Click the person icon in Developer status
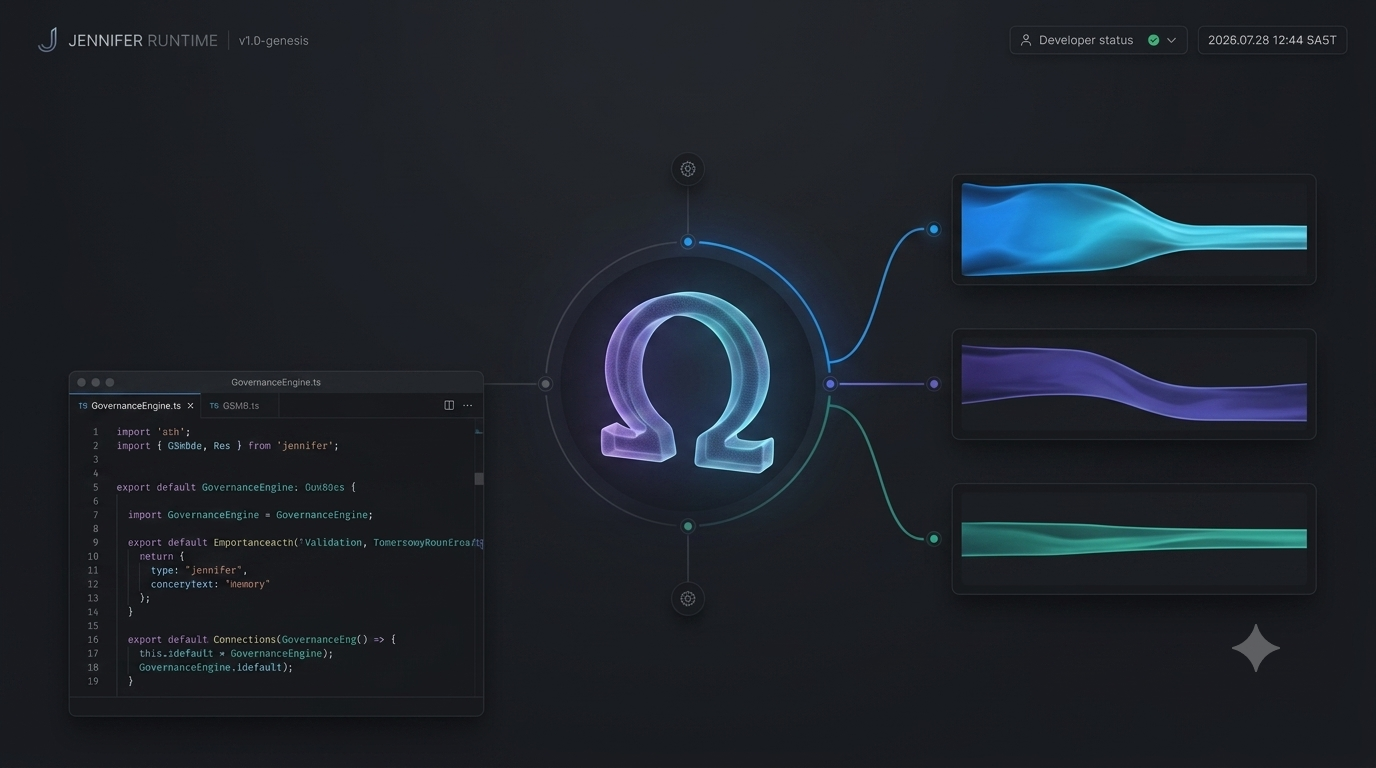 pyautogui.click(x=1026, y=40)
